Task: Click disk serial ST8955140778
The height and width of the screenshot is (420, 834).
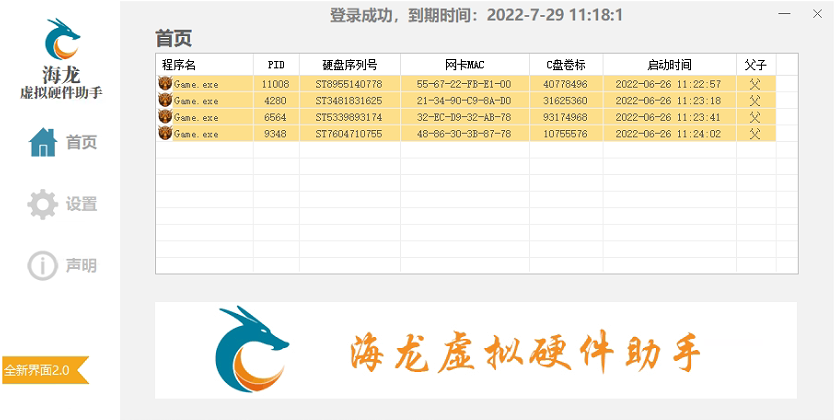Action: [x=349, y=84]
